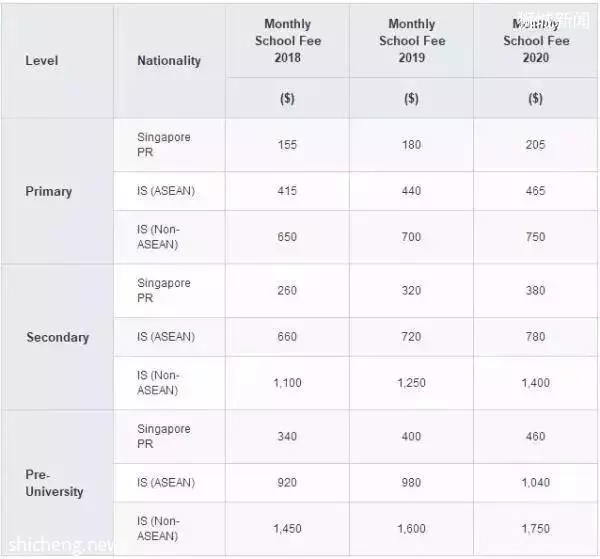
Task: Click Secondary Non-ASEAN 2018 fee 1,100
Action: coord(287,383)
